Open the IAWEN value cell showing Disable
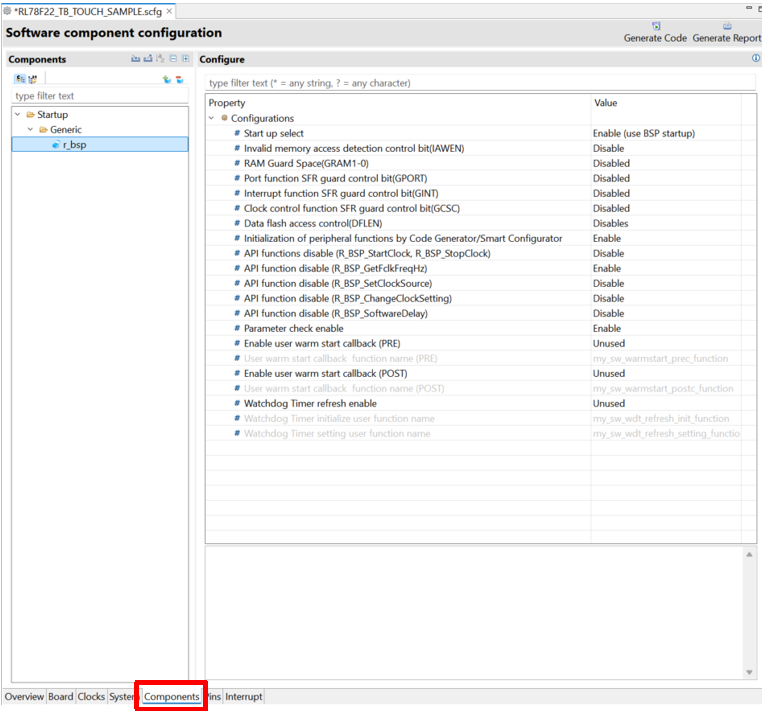 [x=666, y=148]
